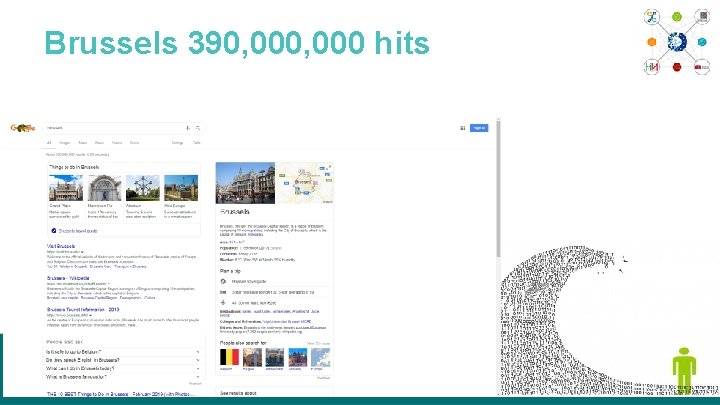Open dropdown arrow beside Wikipedia result URL
This screenshot has width=720, height=405.
click(108, 284)
